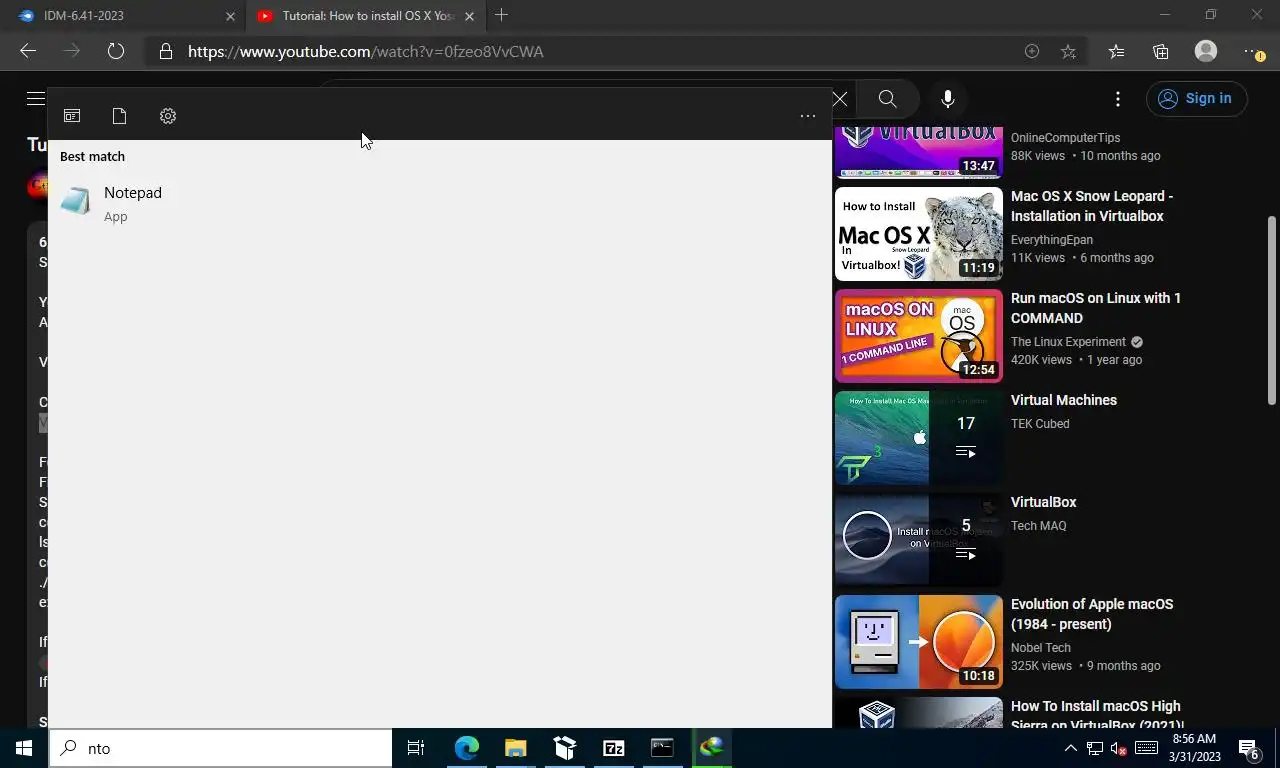The width and height of the screenshot is (1280, 768).
Task: Play 'macOS on Linux' video thumbnail
Action: pyautogui.click(x=918, y=336)
